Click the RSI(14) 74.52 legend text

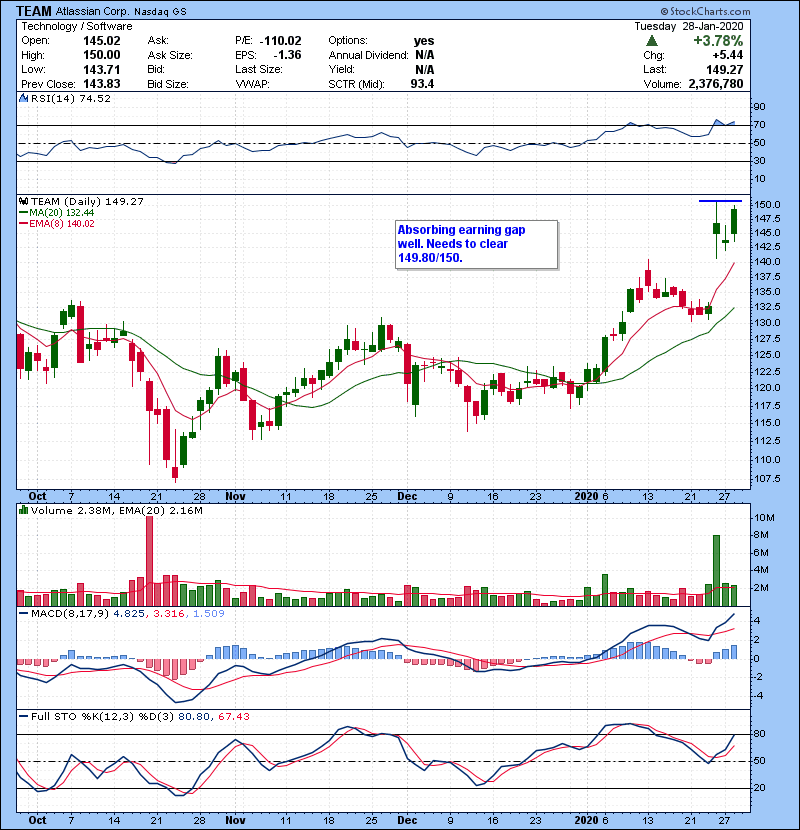click(71, 98)
